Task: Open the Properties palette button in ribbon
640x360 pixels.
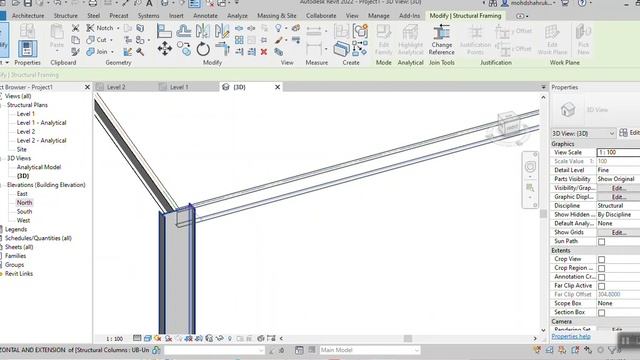Action: [27, 49]
